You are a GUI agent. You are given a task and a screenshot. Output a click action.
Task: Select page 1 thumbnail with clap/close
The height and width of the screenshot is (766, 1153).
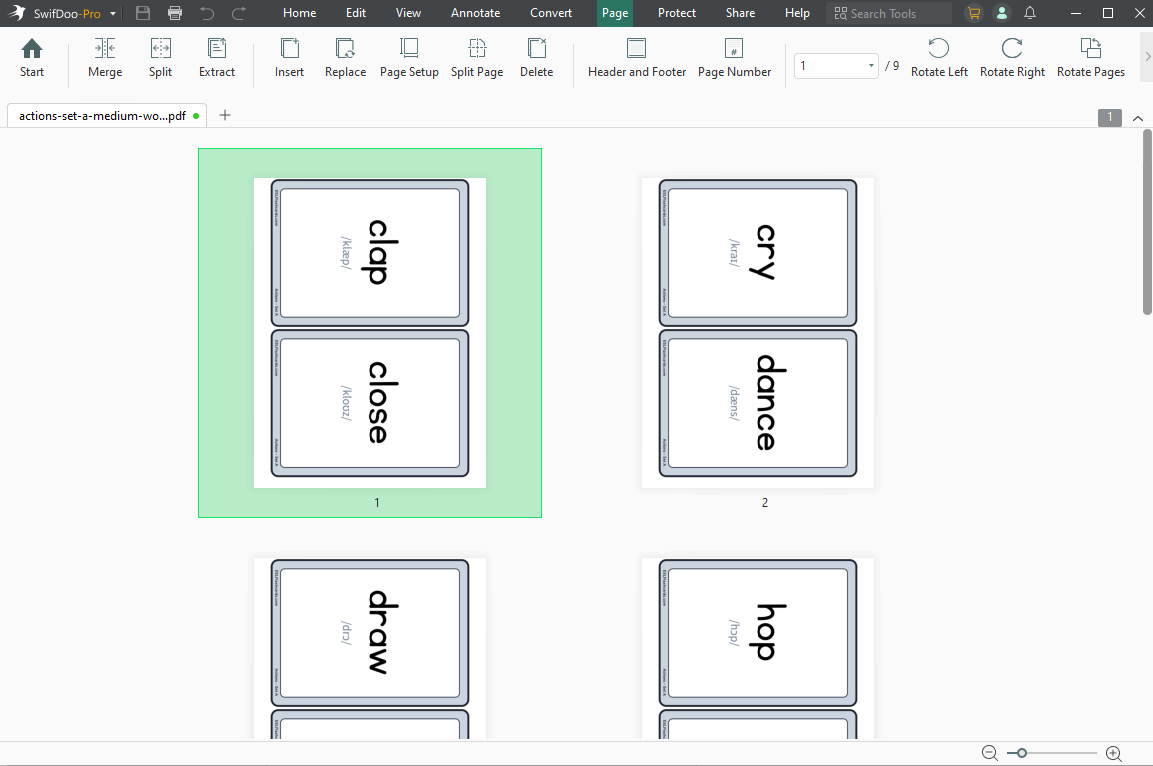[370, 332]
